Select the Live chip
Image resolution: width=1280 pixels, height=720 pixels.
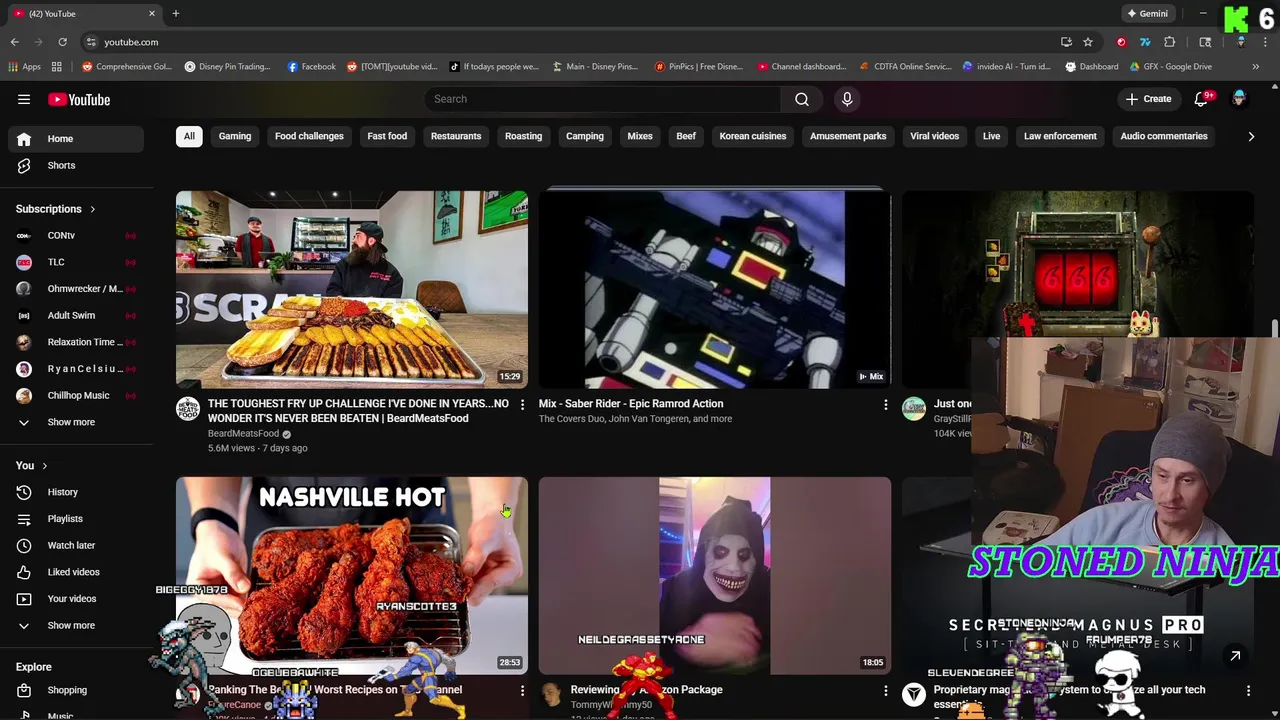click(991, 136)
